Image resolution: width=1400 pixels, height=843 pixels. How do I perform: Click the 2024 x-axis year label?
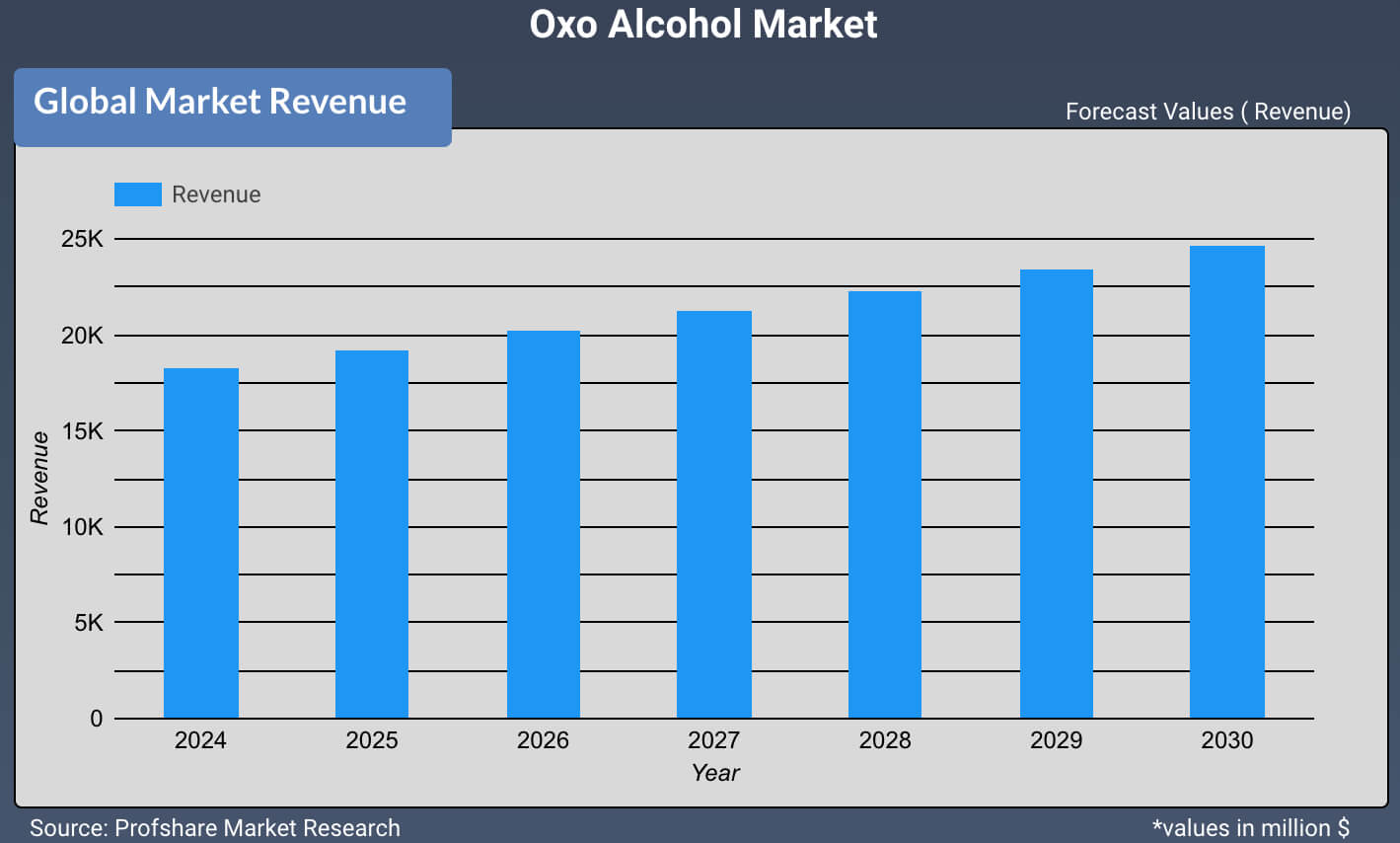click(200, 740)
